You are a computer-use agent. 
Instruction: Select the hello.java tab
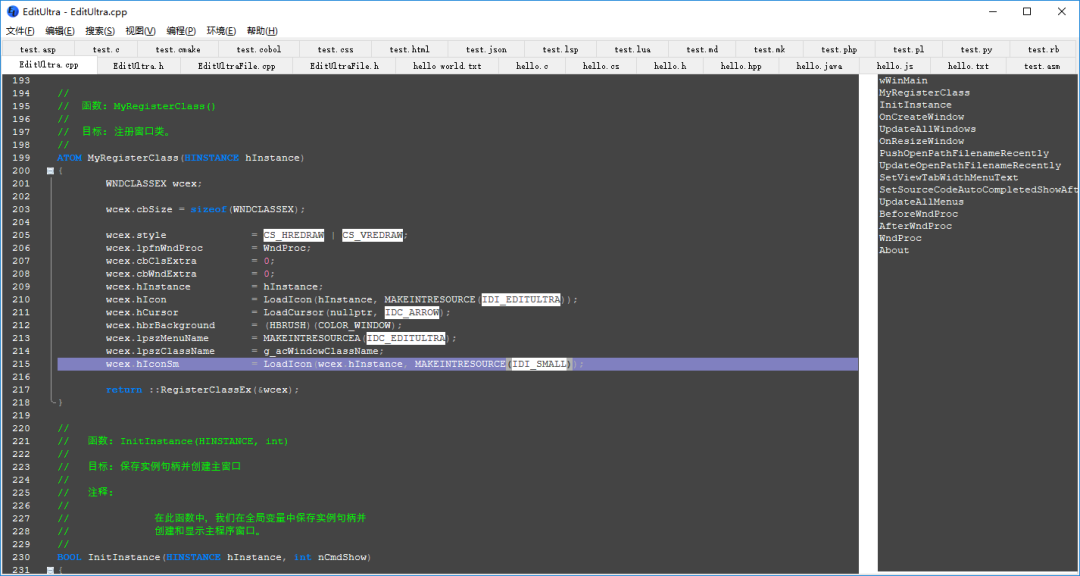point(819,66)
